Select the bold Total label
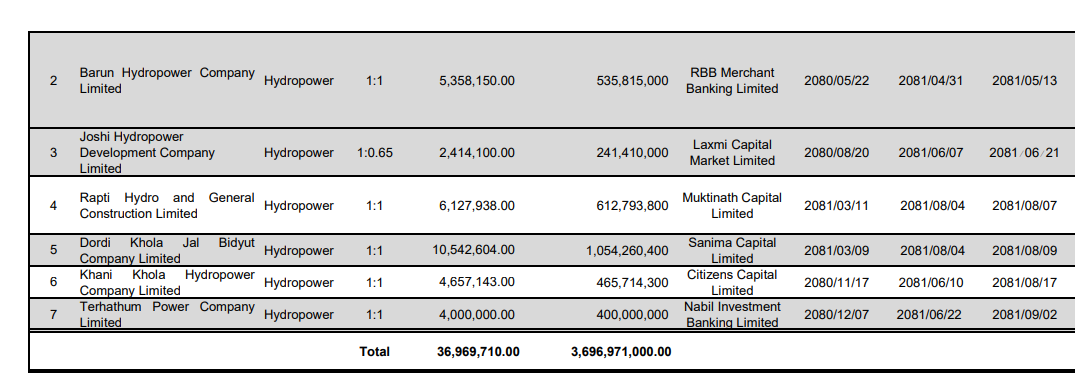The height and width of the screenshot is (376, 1075). click(x=374, y=351)
